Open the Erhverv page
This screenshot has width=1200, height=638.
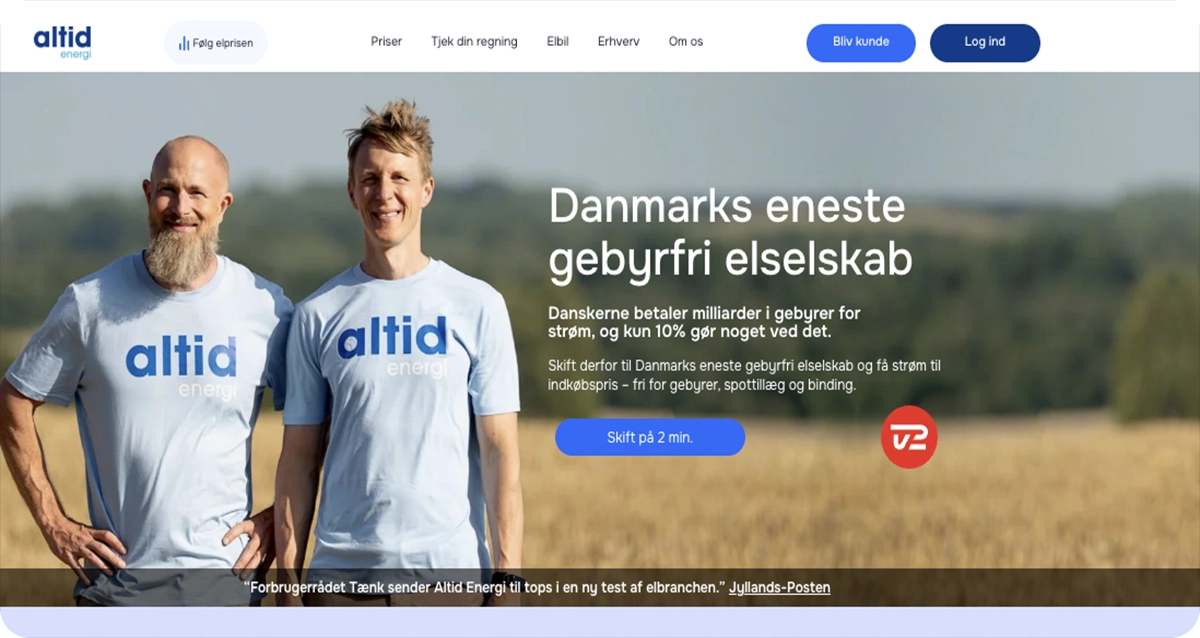click(x=619, y=42)
